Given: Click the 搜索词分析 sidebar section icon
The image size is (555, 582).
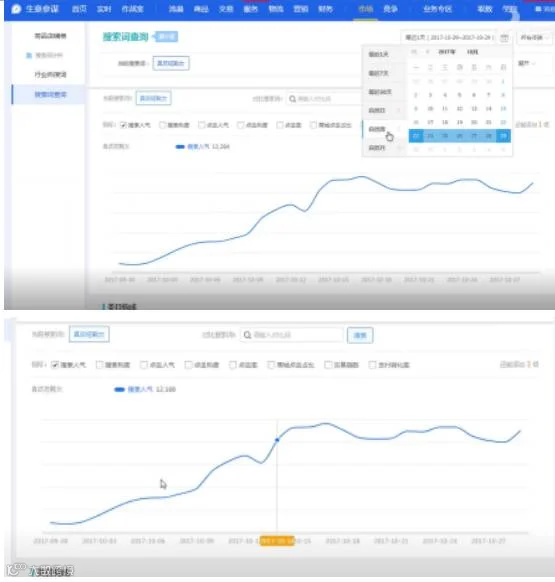Looking at the screenshot, I should 29,55.
